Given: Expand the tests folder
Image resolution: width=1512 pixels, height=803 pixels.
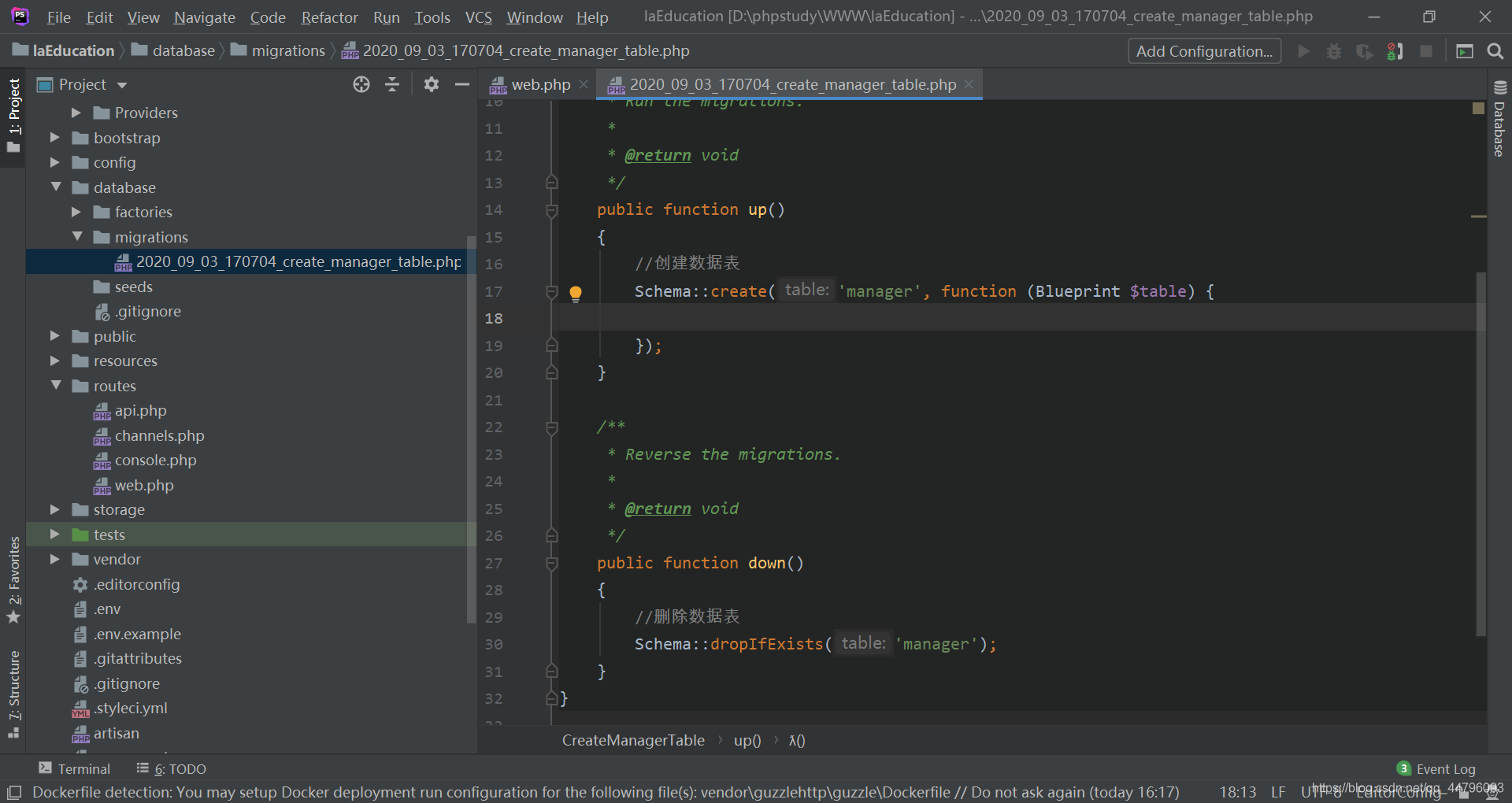Looking at the screenshot, I should tap(55, 535).
